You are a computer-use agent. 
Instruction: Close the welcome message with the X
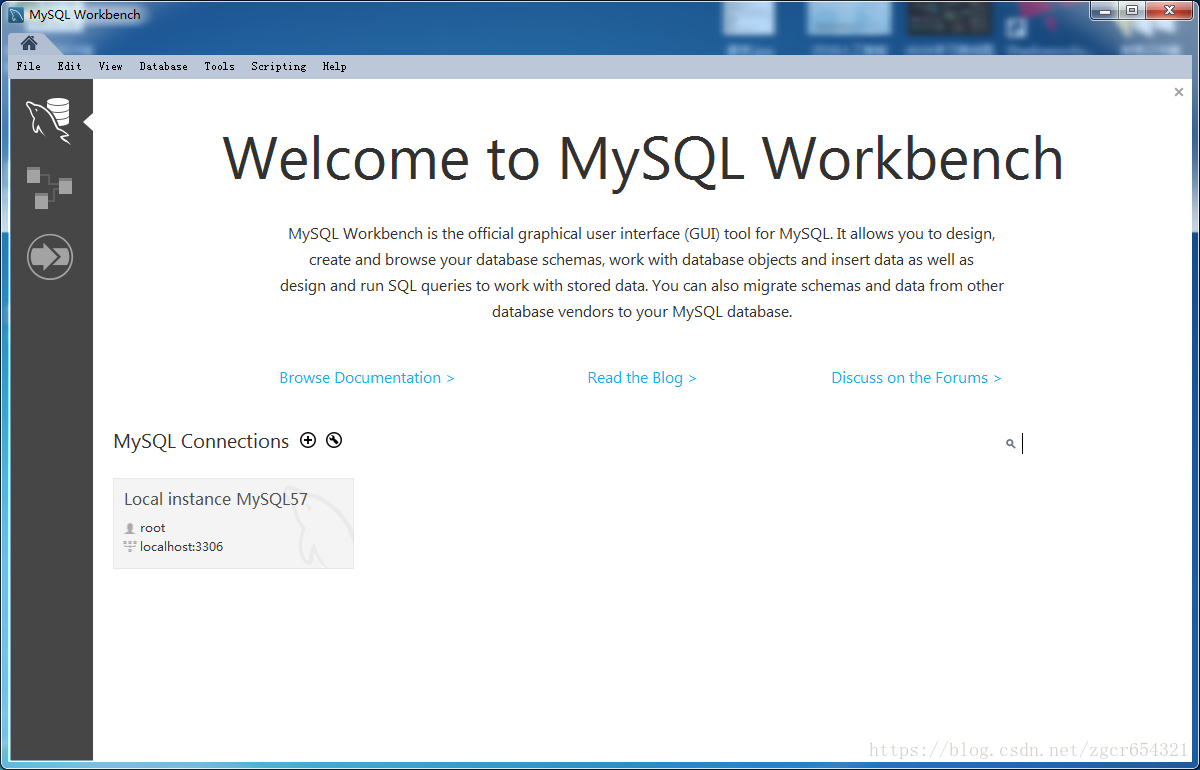pos(1179,92)
